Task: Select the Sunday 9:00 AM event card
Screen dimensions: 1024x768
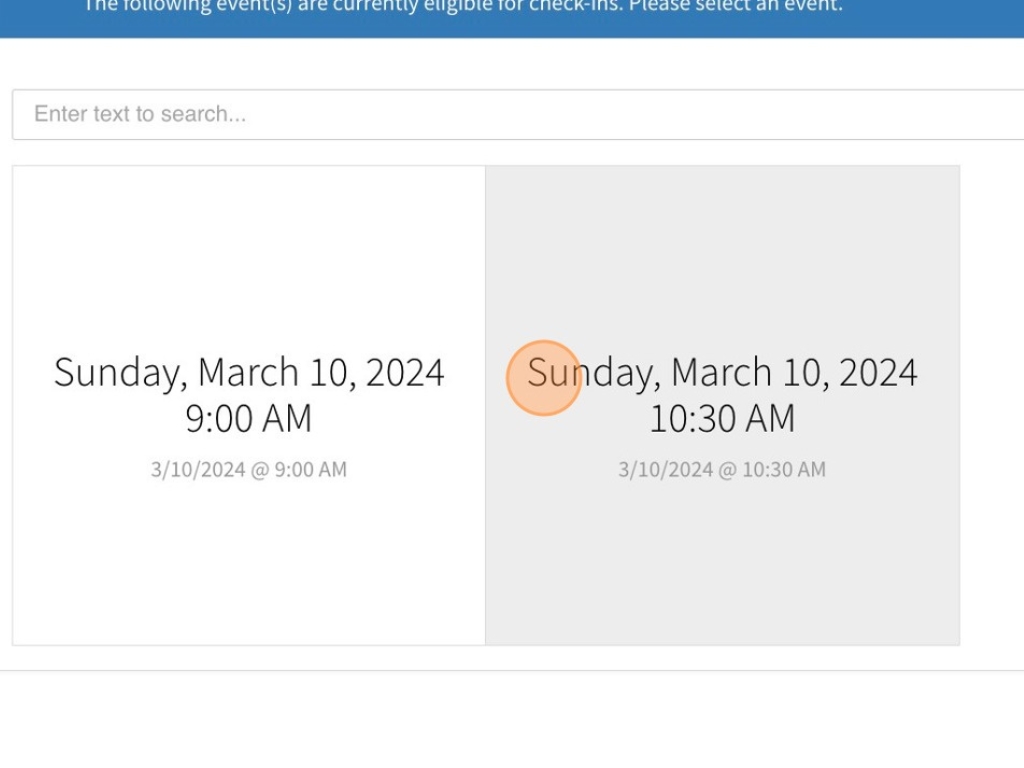Action: pyautogui.click(x=249, y=405)
